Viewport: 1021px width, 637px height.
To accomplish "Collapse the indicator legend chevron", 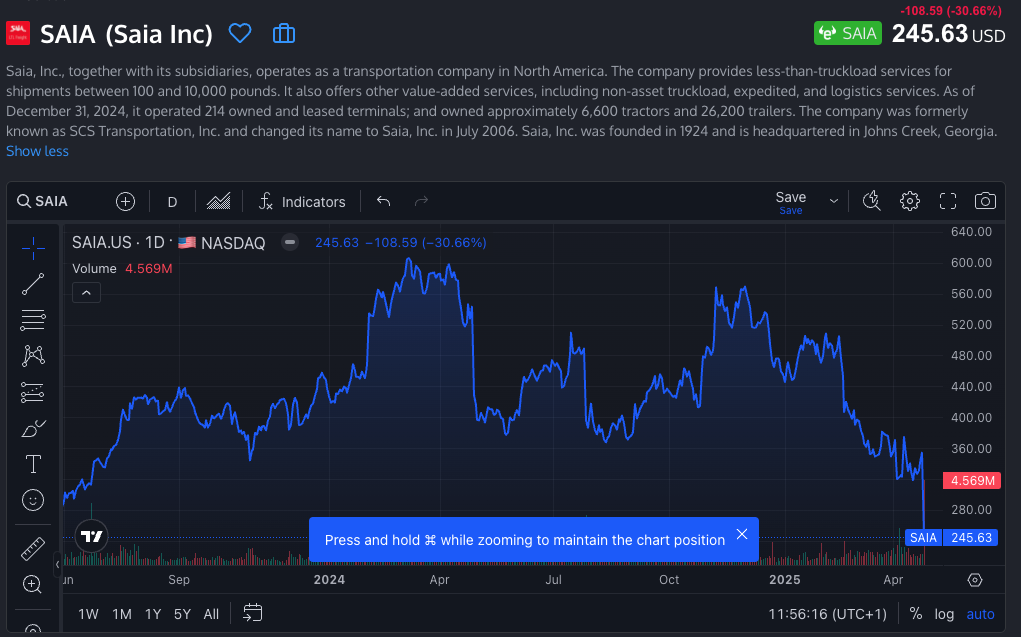I will (87, 292).
